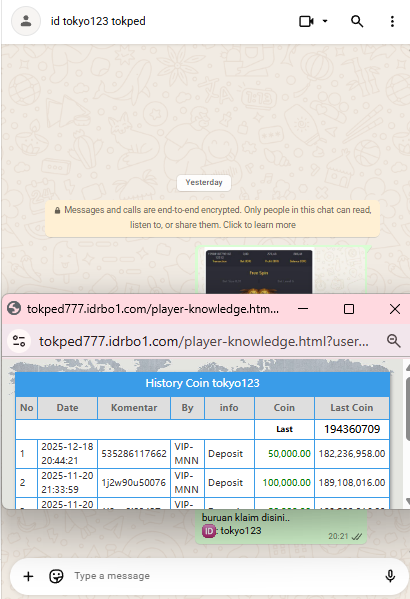Click the 'History Coin tokyo123' header
Viewport: 410px width, 599px height.
point(203,383)
